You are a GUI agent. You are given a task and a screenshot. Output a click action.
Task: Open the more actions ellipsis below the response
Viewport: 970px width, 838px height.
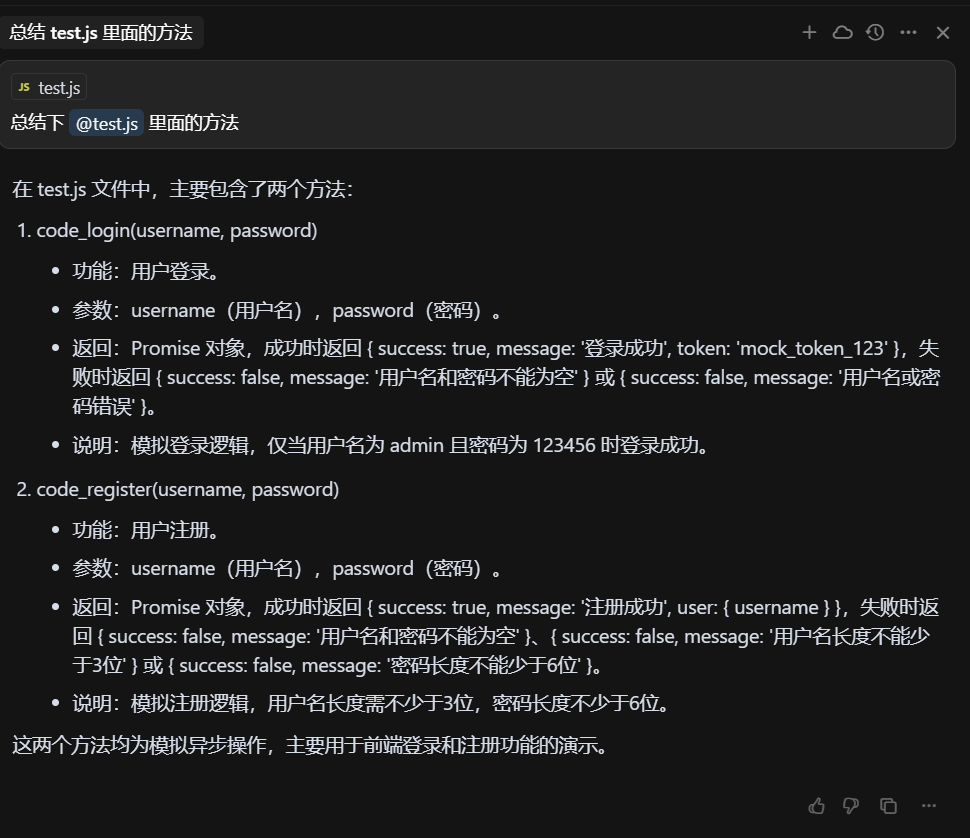[x=928, y=805]
